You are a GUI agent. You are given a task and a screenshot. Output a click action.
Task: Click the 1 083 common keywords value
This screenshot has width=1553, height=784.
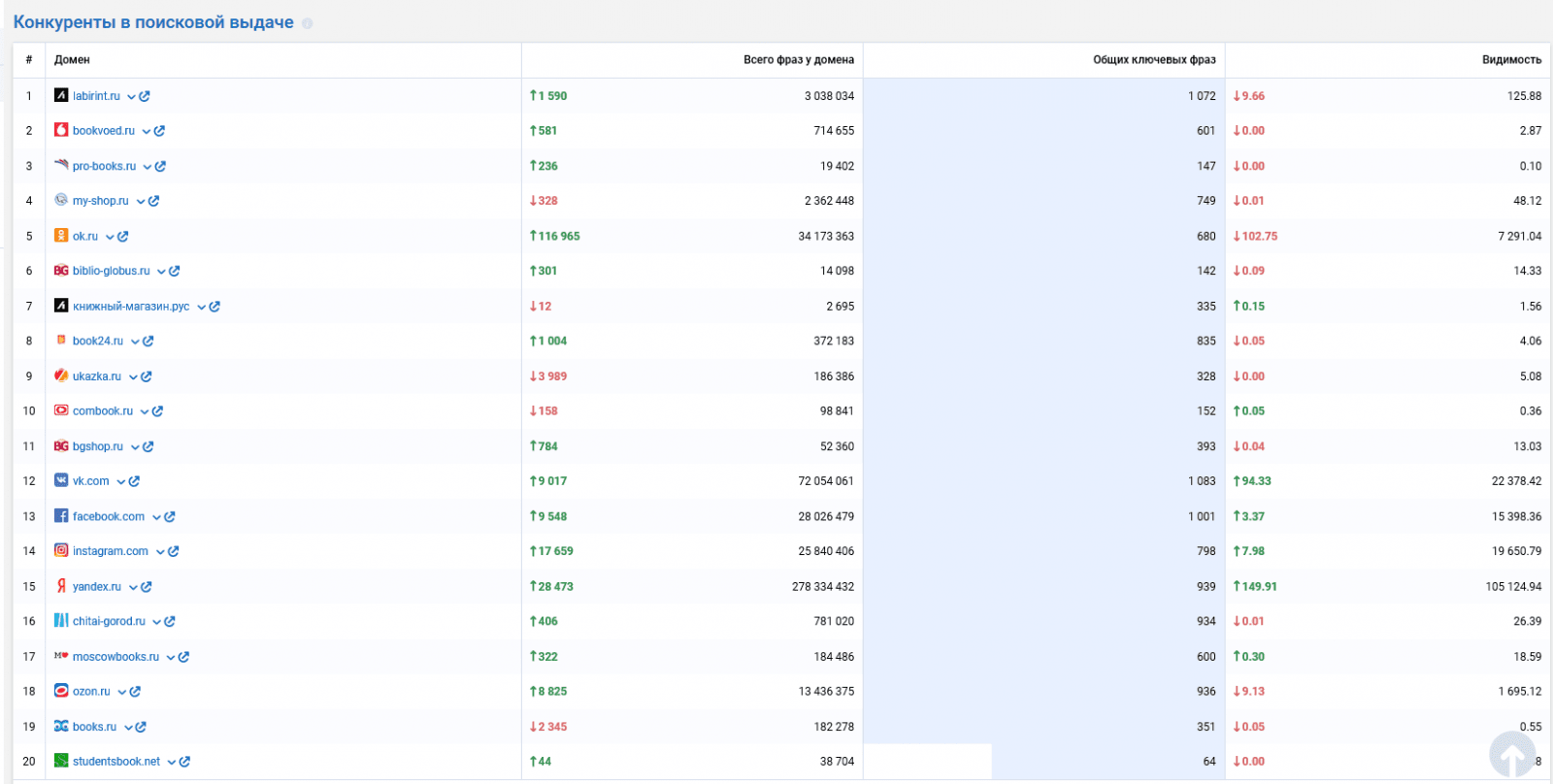click(x=1202, y=481)
